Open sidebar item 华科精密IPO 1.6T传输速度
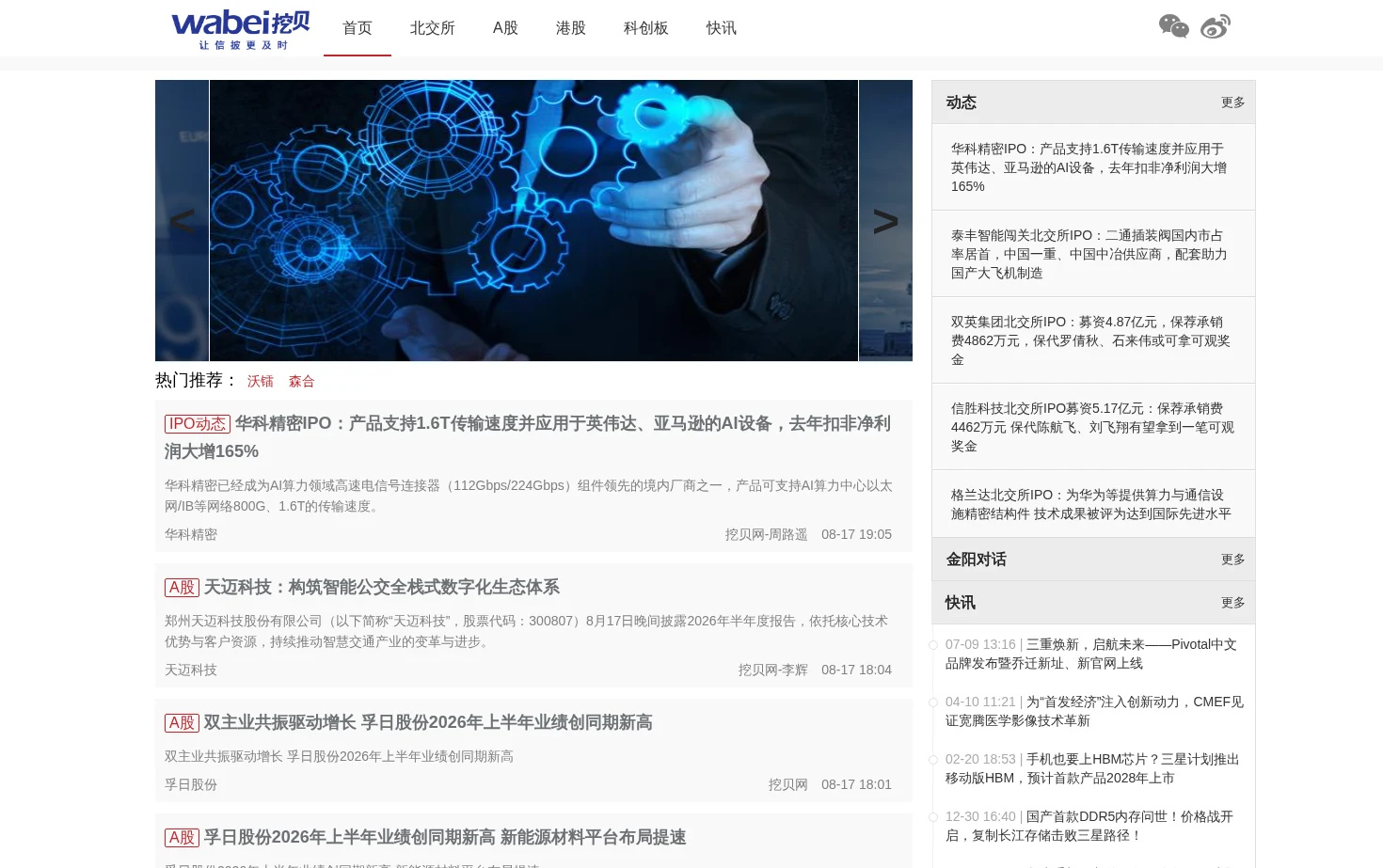The width and height of the screenshot is (1383, 868). point(1089,167)
